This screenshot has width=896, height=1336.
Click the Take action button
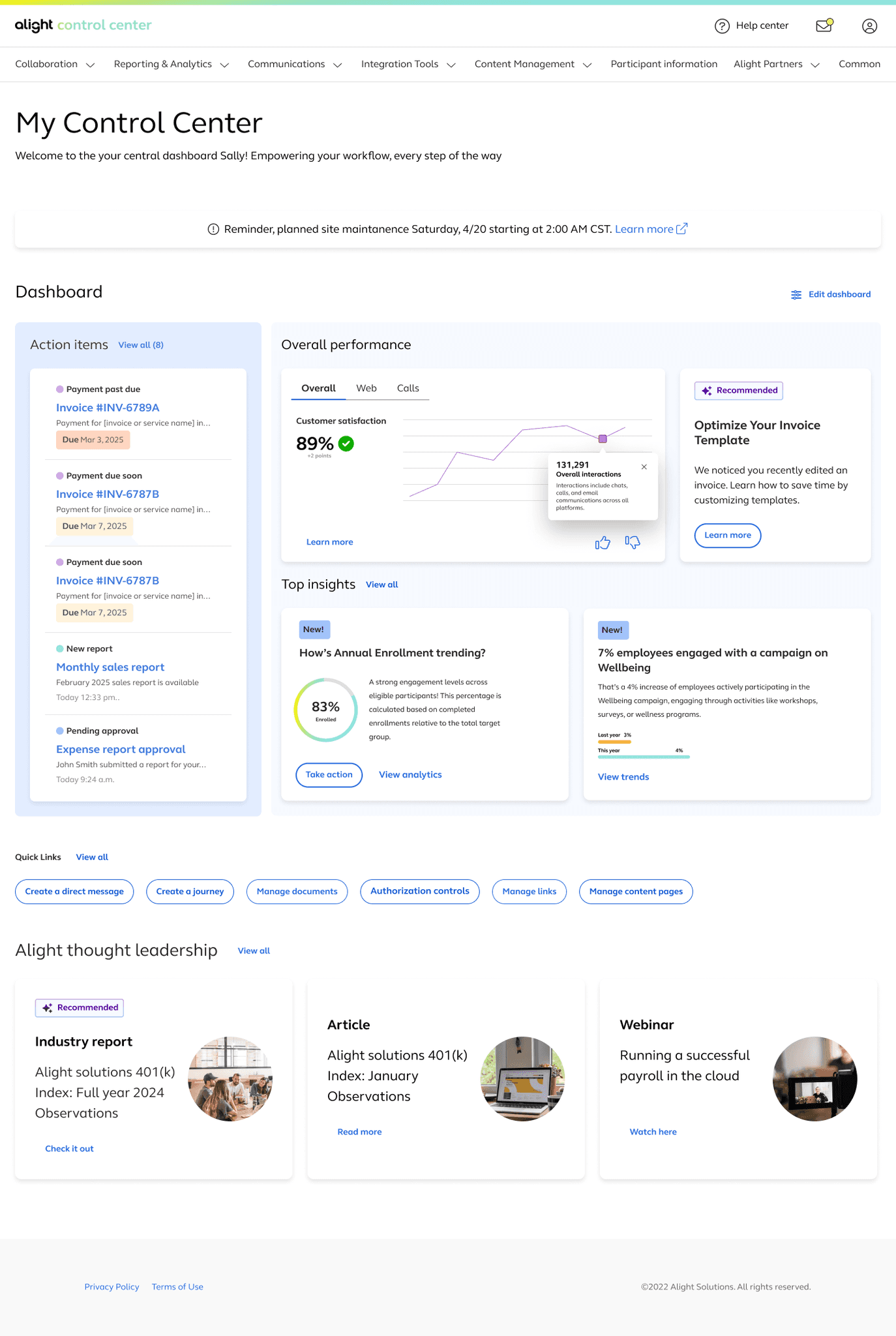[x=329, y=775]
